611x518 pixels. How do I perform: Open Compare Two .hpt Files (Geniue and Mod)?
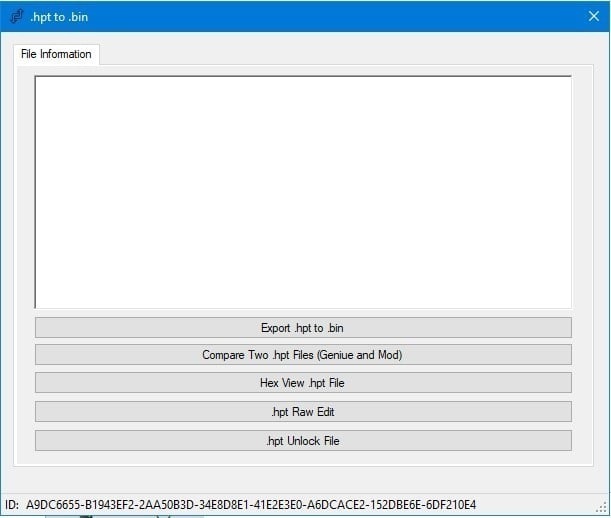point(303,355)
